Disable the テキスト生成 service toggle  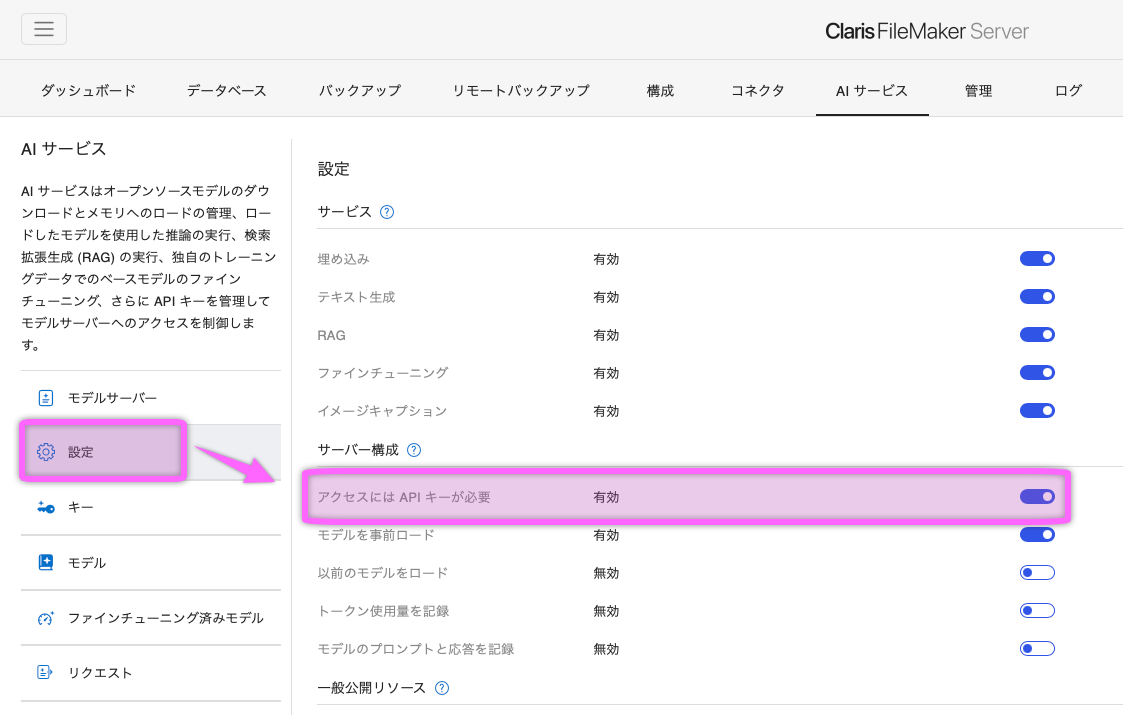[1037, 297]
